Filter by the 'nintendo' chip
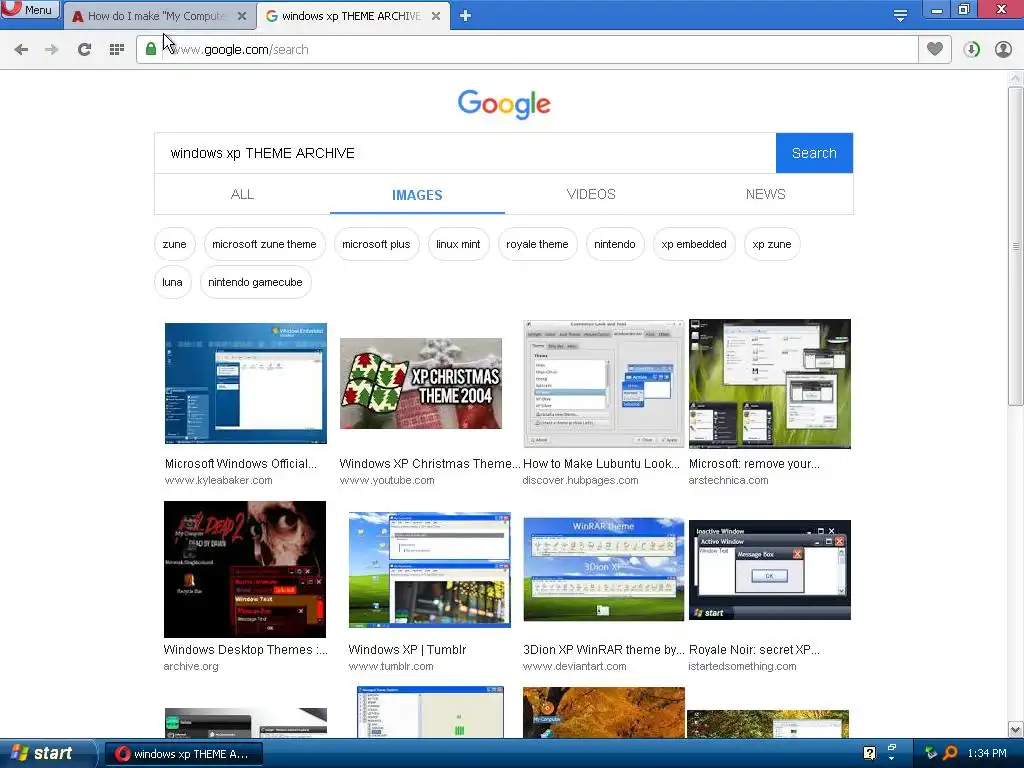 615,244
